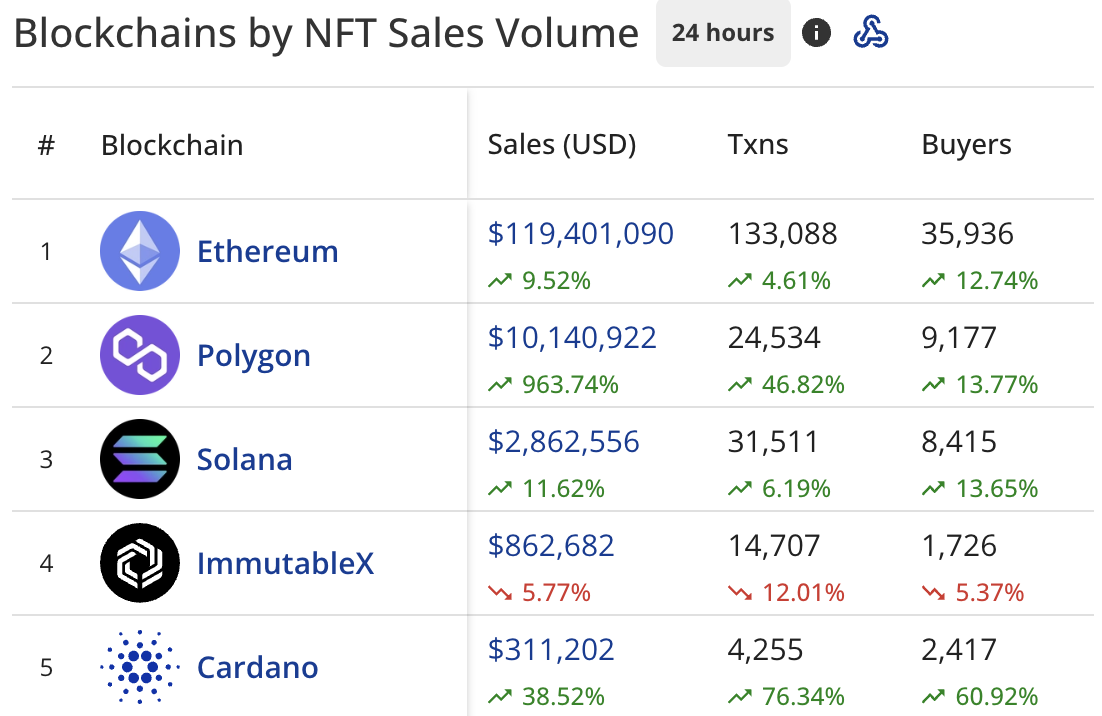The width and height of the screenshot is (1102, 716).
Task: Click the down-trend arrow beside 5.37%
Action: (x=933, y=593)
